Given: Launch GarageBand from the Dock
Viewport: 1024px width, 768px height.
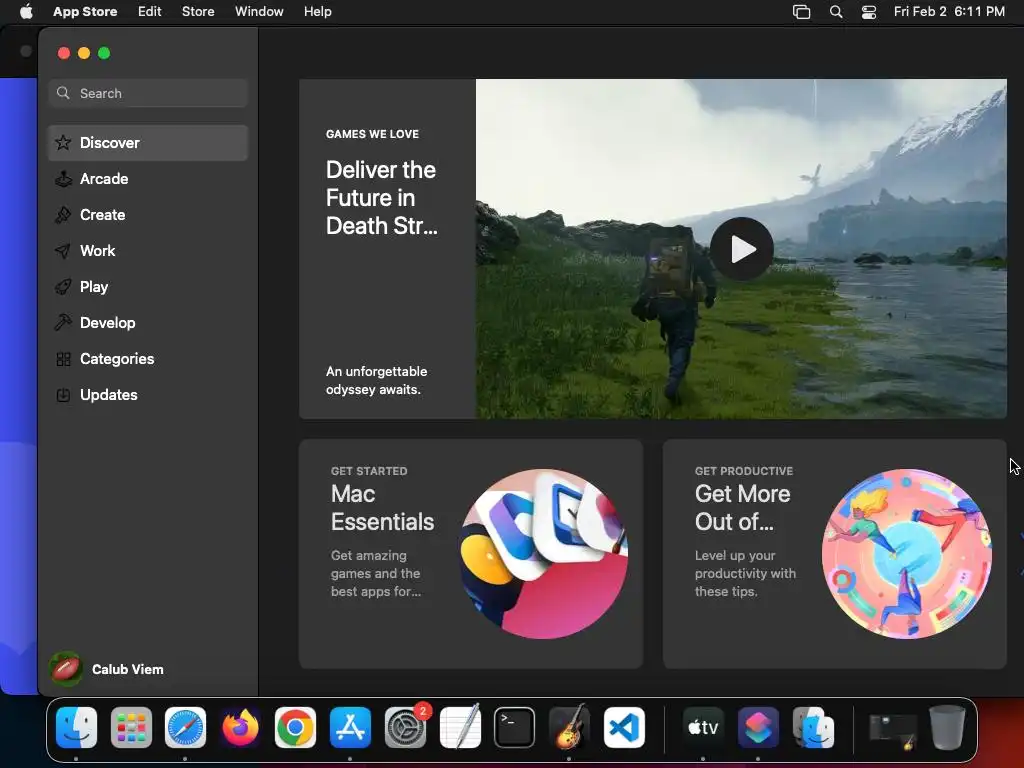Looking at the screenshot, I should point(569,726).
